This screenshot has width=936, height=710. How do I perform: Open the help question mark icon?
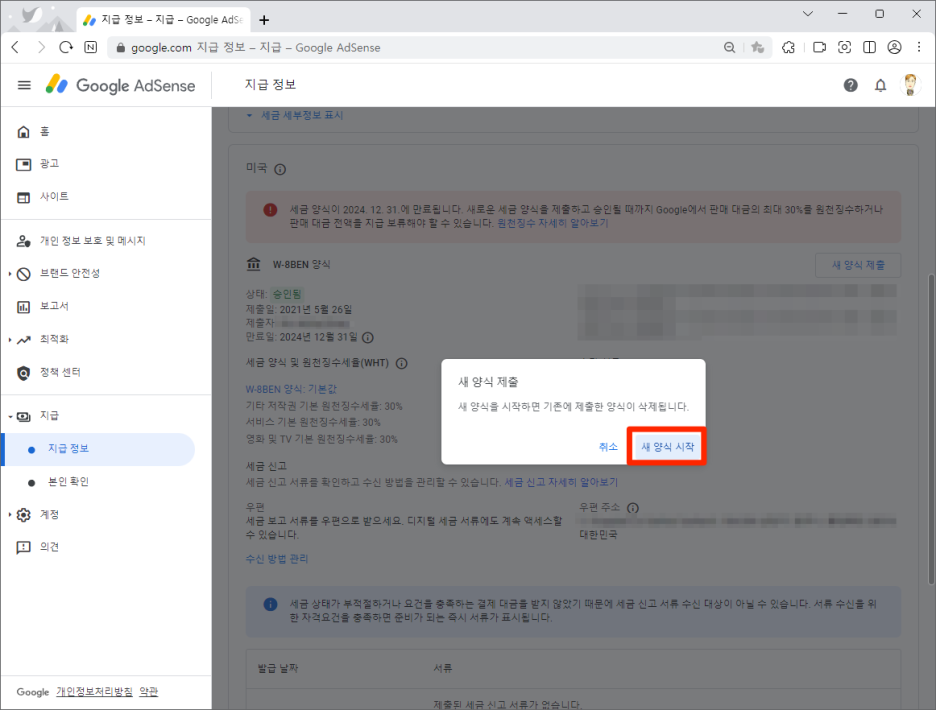851,85
